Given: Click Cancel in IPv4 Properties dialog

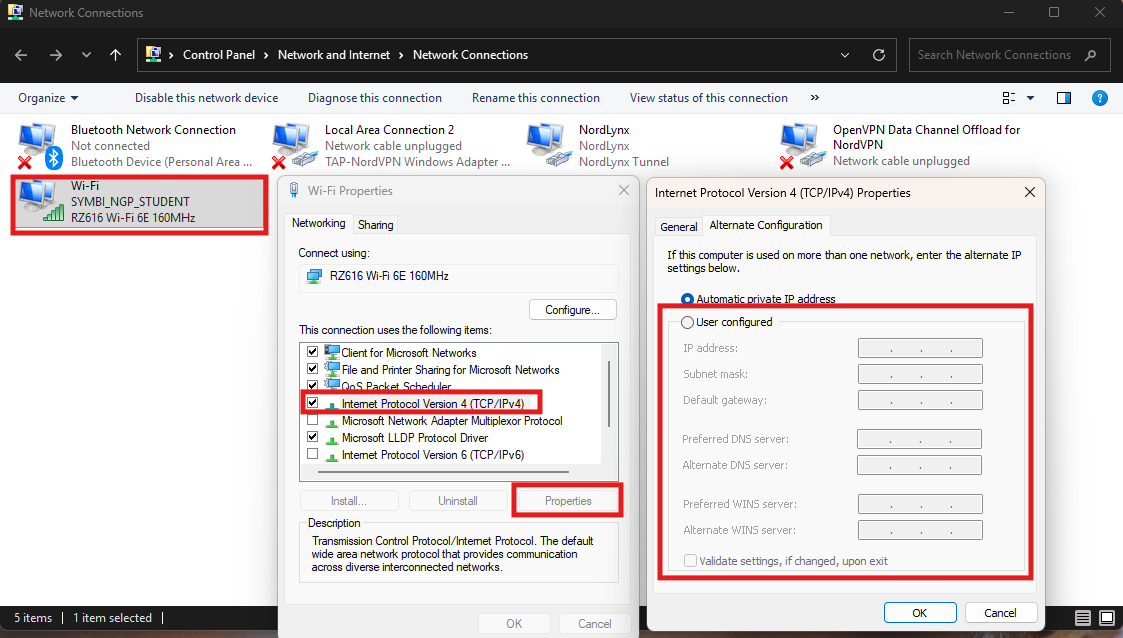Looking at the screenshot, I should (1001, 613).
